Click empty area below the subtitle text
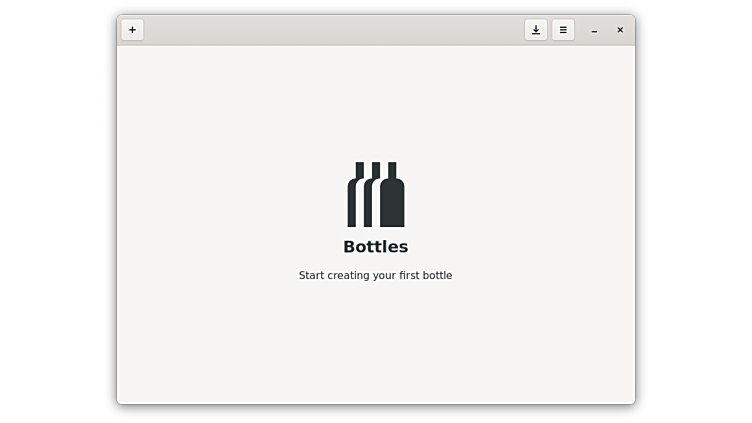Viewport: 752px width, 423px height. [x=376, y=340]
